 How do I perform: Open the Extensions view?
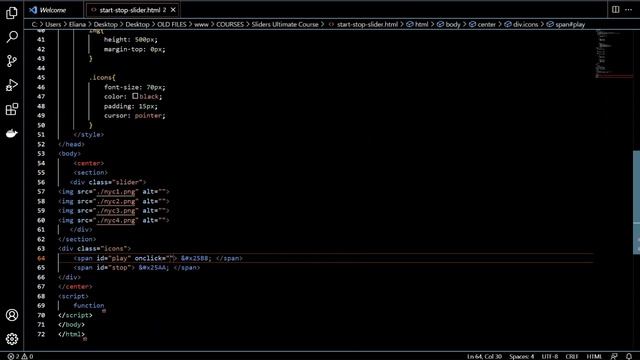click(x=12, y=109)
